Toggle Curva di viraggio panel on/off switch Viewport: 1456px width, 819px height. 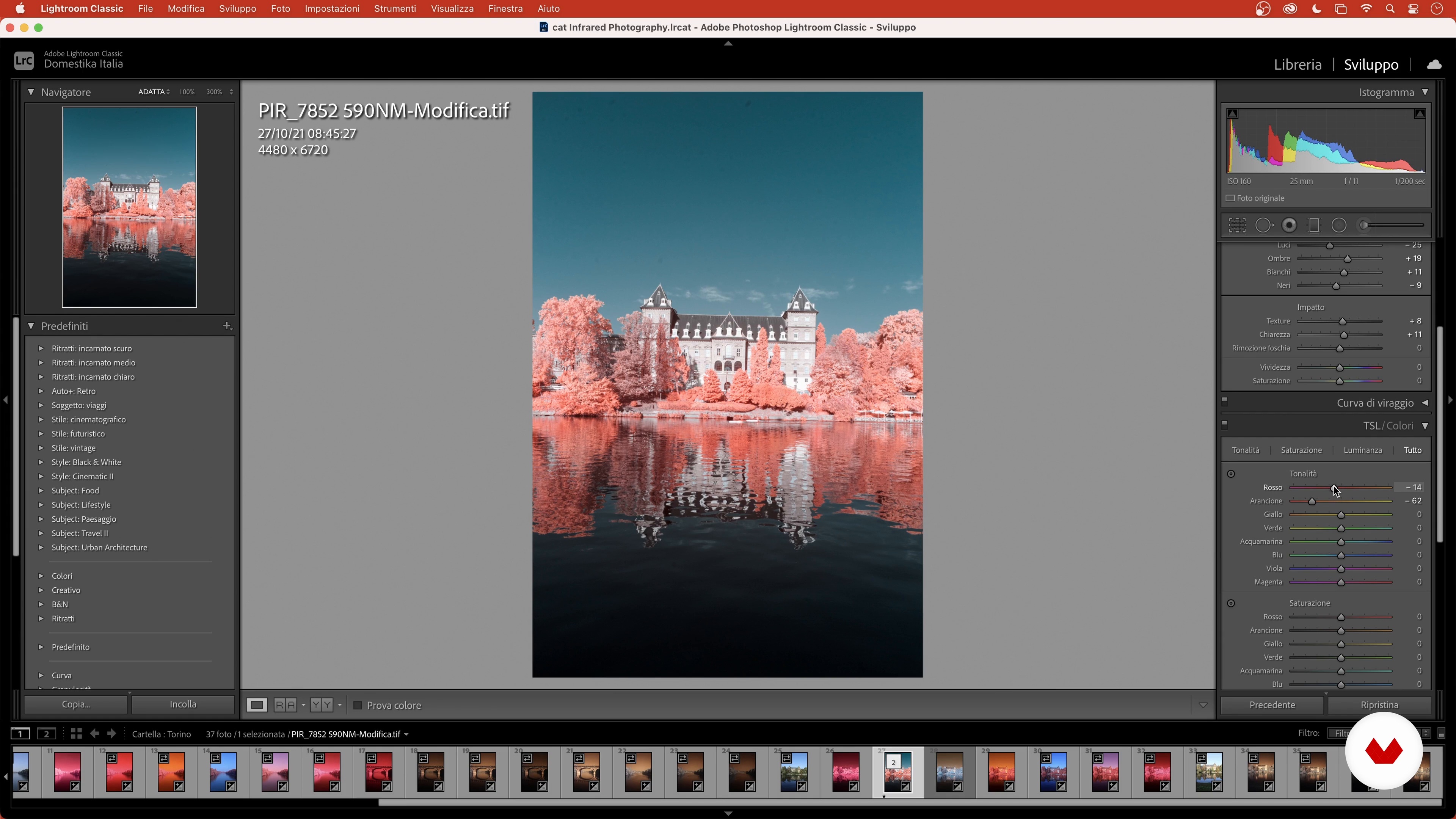[x=1225, y=402]
